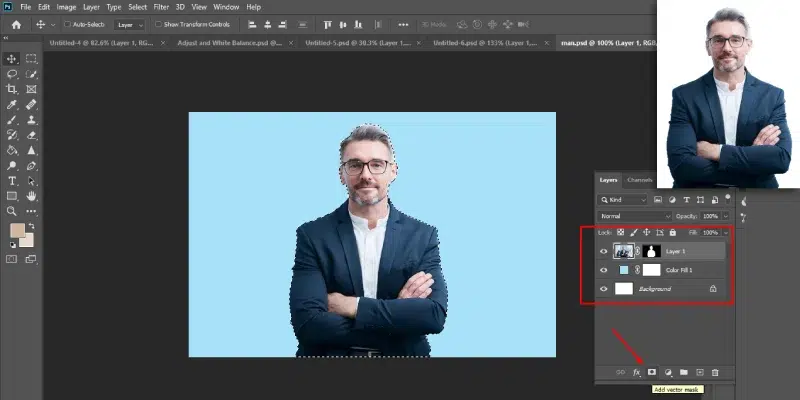Open the Edit menu

point(44,7)
